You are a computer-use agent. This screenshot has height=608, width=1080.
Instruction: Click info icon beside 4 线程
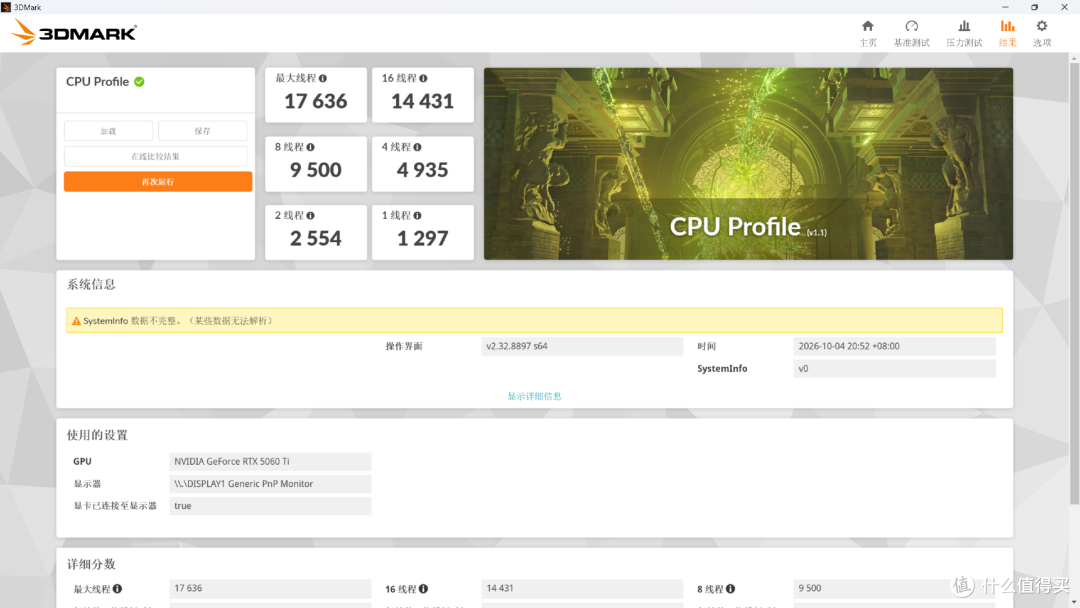click(417, 147)
